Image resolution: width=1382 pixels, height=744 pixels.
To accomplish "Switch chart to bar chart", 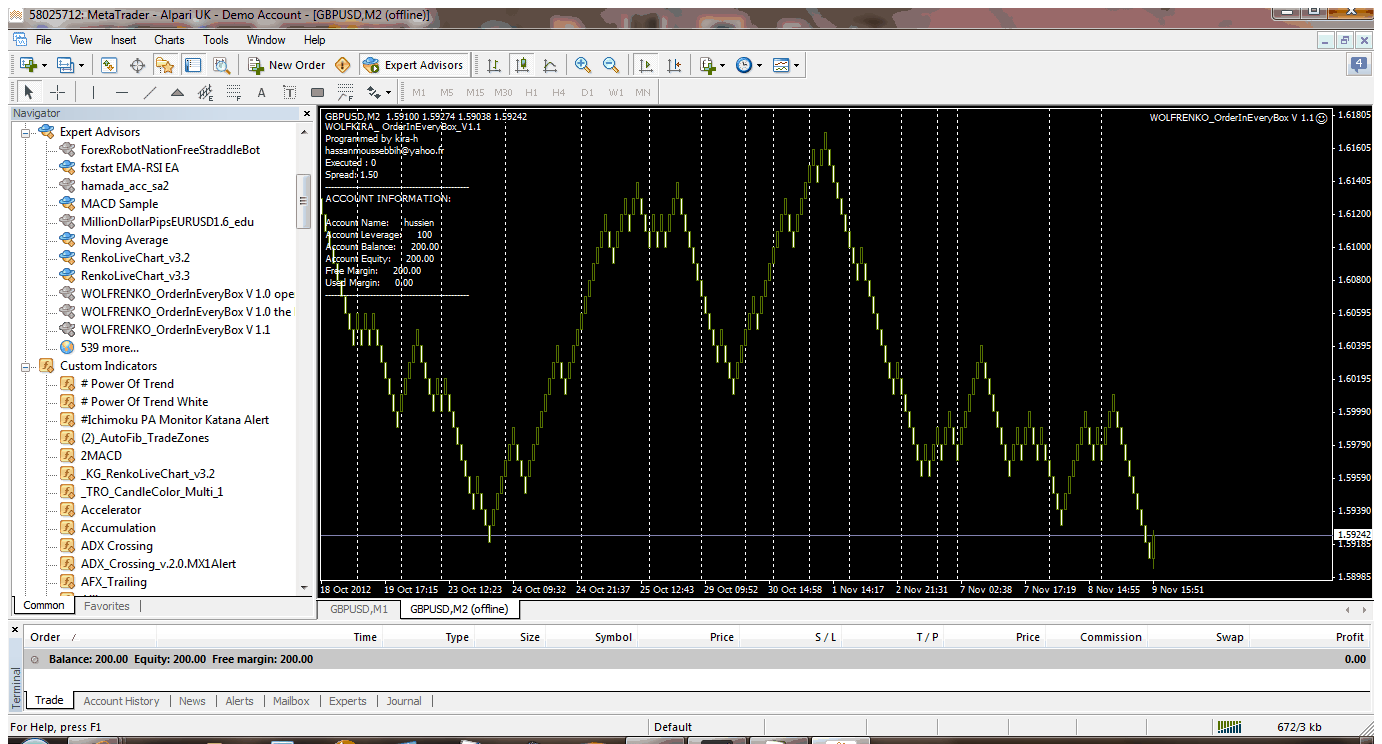I will pos(494,65).
